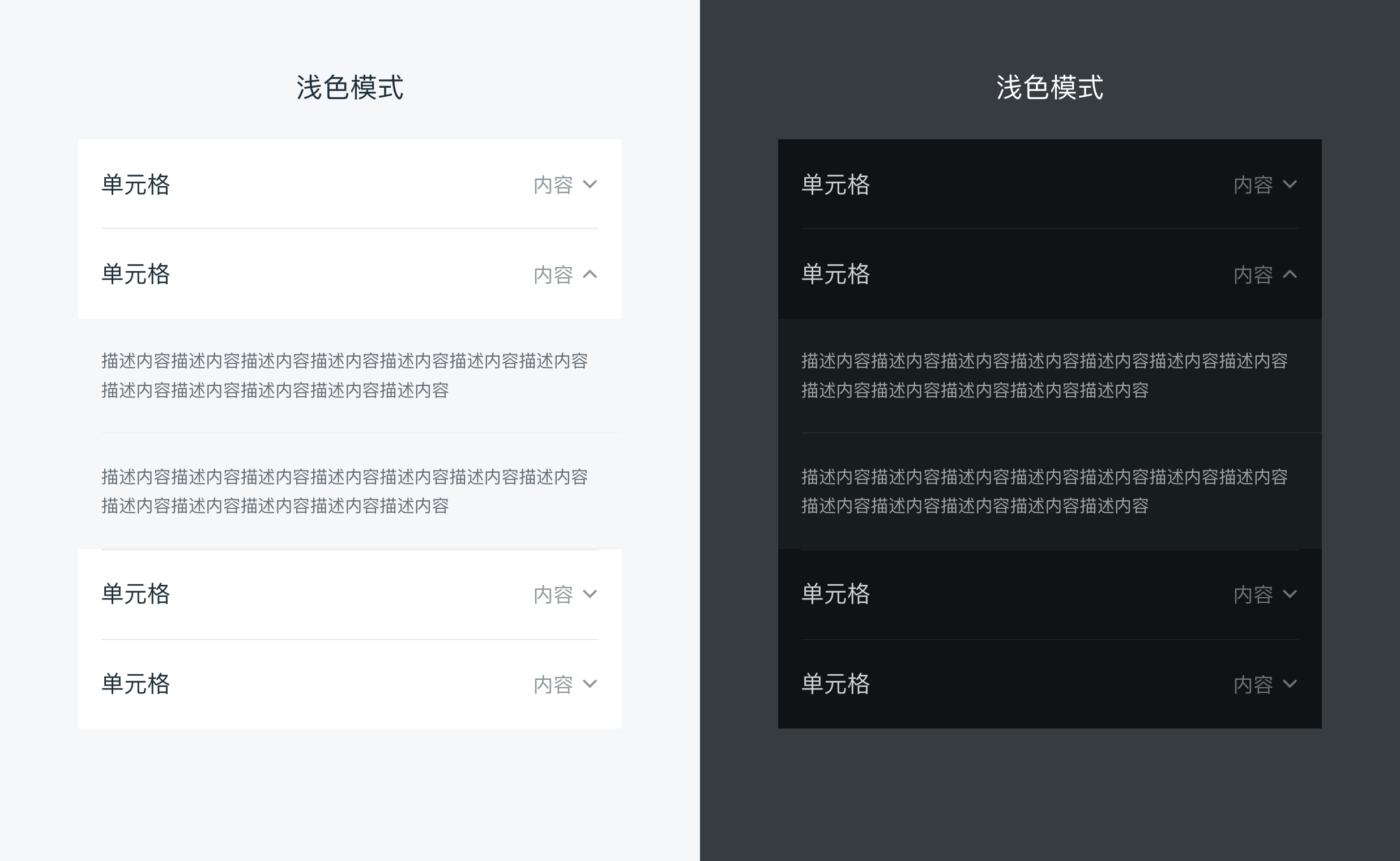Click 内容 value of first dark cell
The height and width of the screenshot is (861, 1400).
(x=1253, y=185)
